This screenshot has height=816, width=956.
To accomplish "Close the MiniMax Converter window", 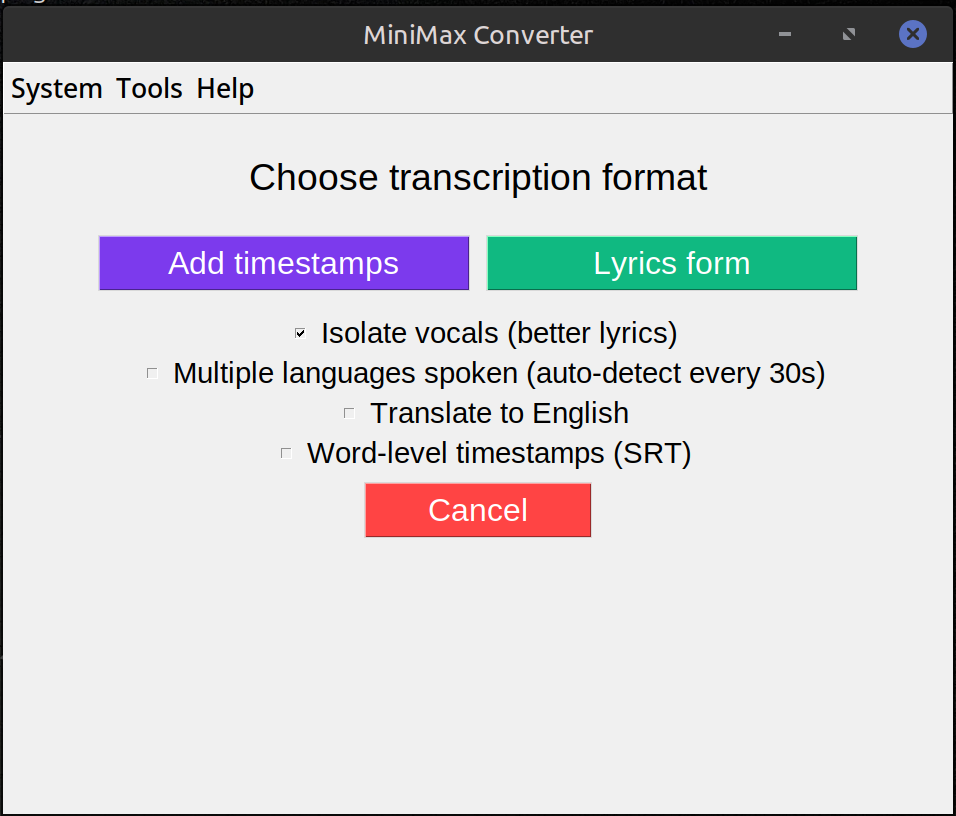I will (x=913, y=34).
